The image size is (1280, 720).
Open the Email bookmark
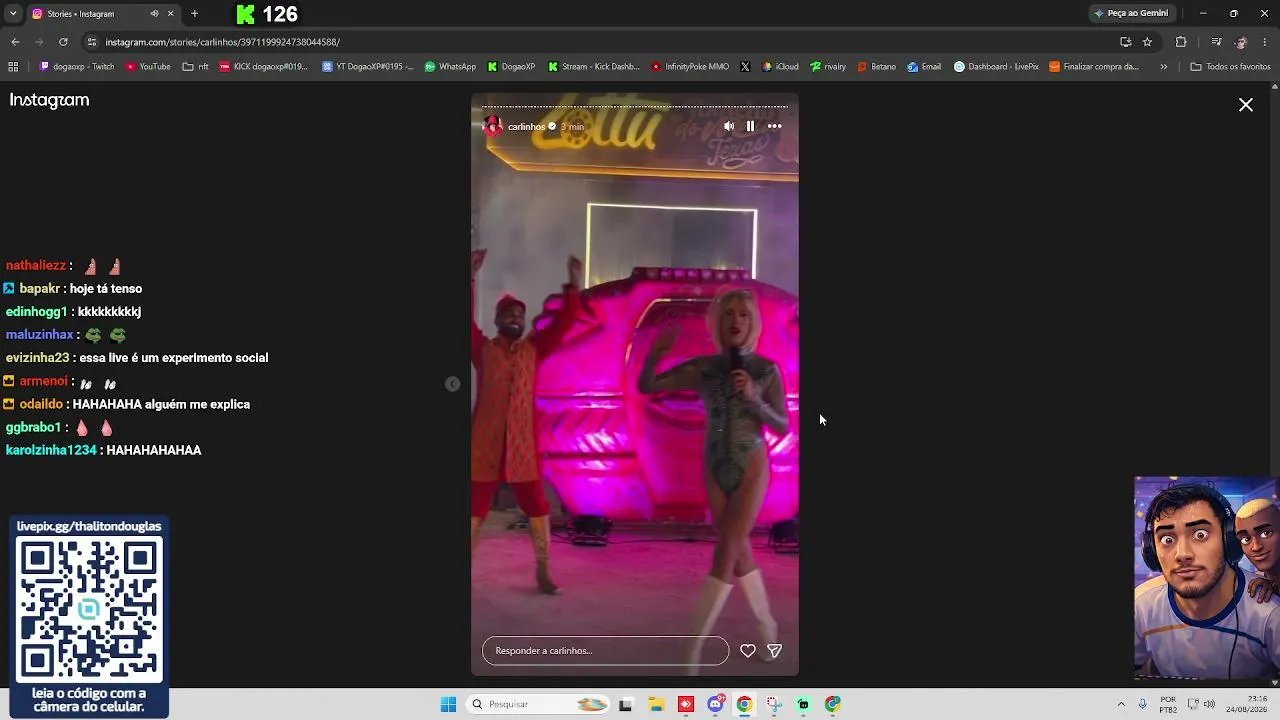point(924,67)
